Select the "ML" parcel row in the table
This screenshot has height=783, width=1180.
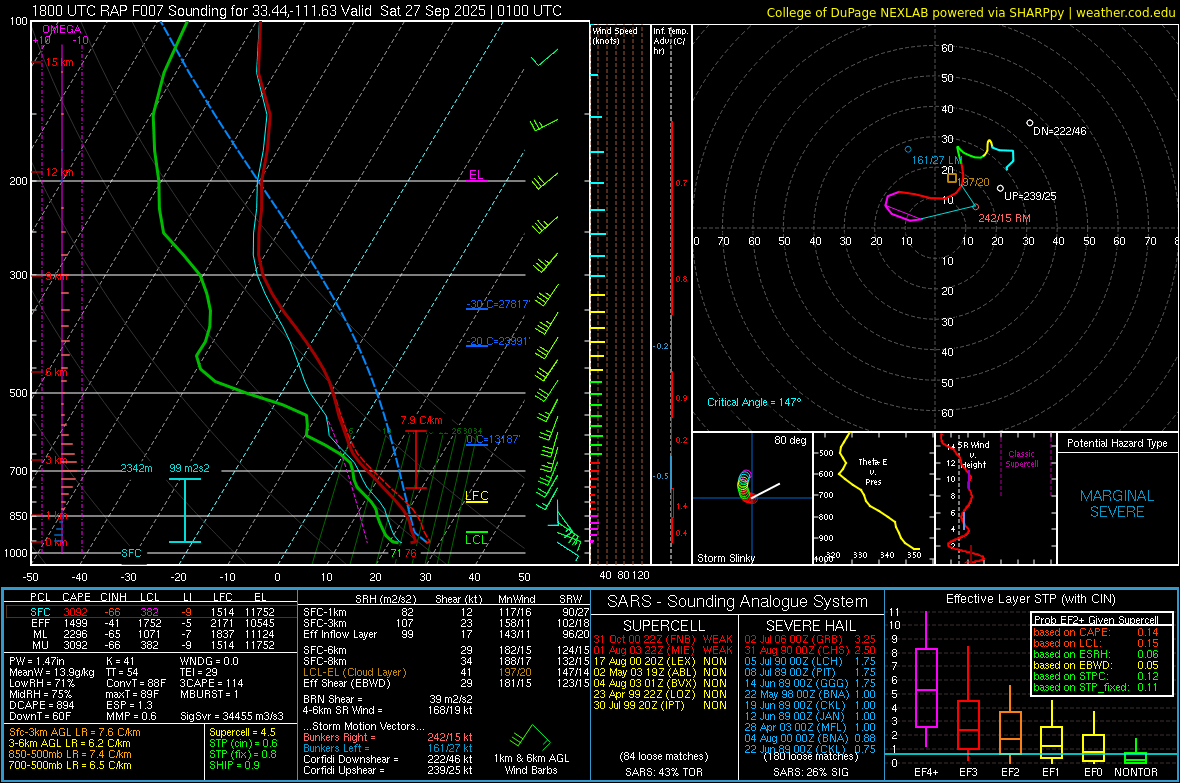tap(151, 634)
